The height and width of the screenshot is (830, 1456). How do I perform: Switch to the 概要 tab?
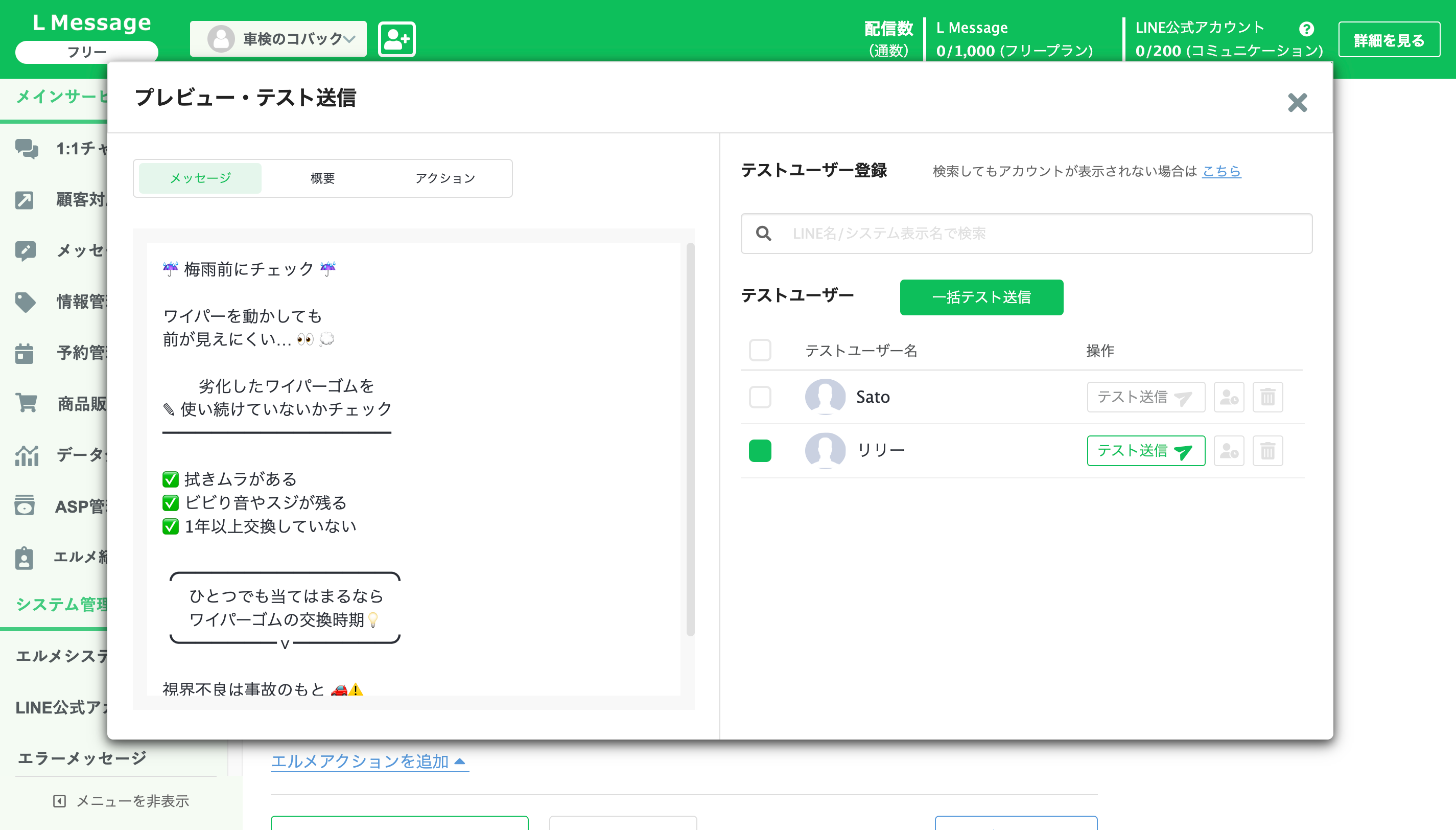pyautogui.click(x=322, y=178)
